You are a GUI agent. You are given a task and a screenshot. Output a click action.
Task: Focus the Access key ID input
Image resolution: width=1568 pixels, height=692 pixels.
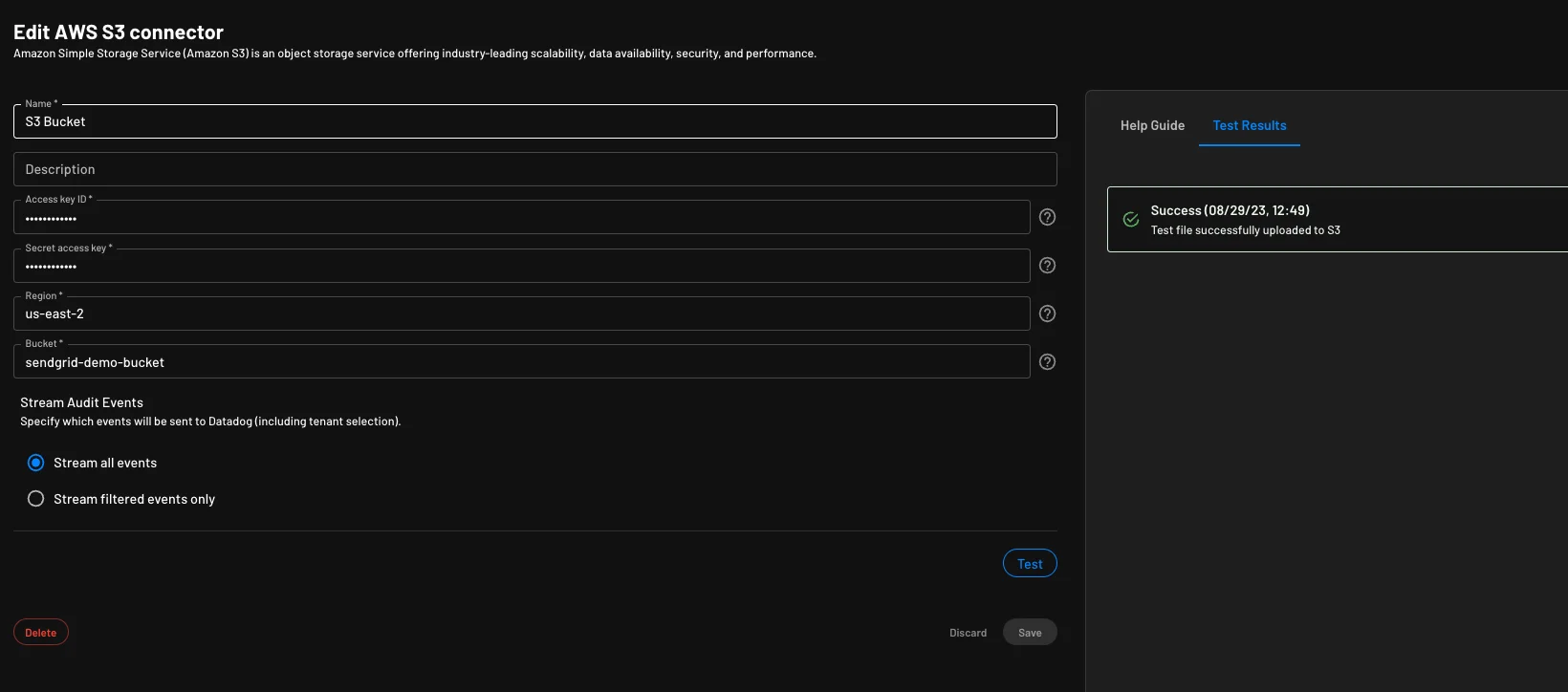tap(522, 218)
